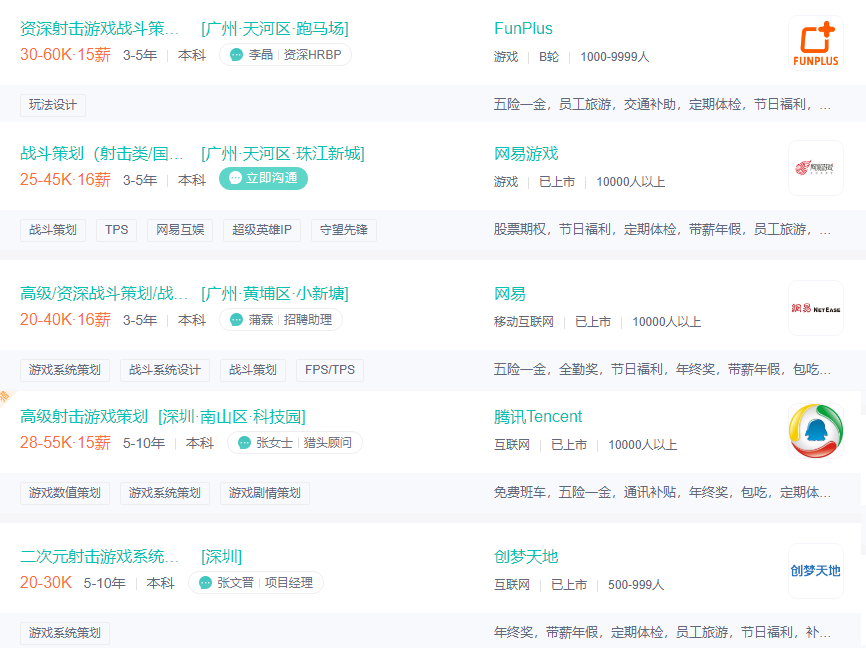Visit the 腾讯Tencent company name link
Viewport: 866px width, 648px height.
coord(538,417)
